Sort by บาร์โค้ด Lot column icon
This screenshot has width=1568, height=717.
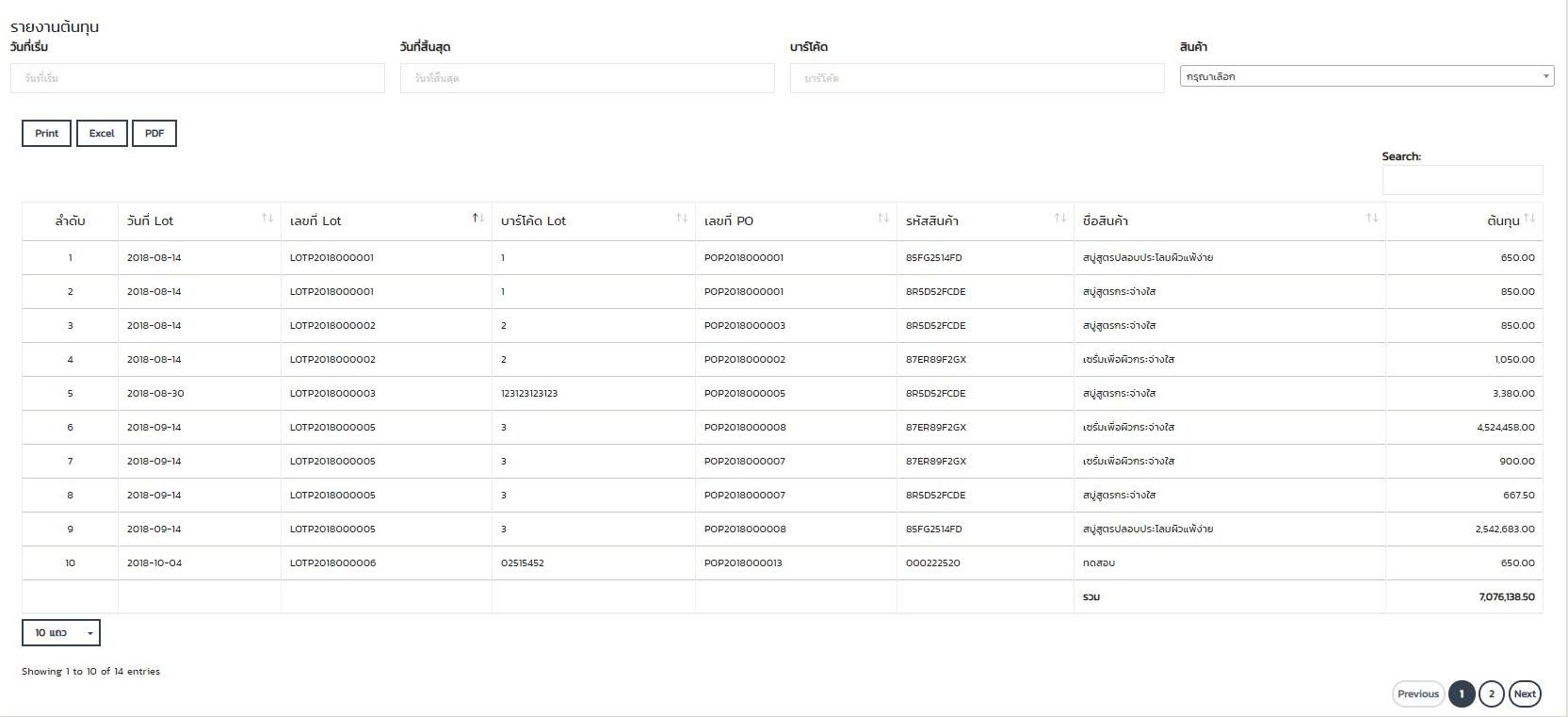pos(681,219)
